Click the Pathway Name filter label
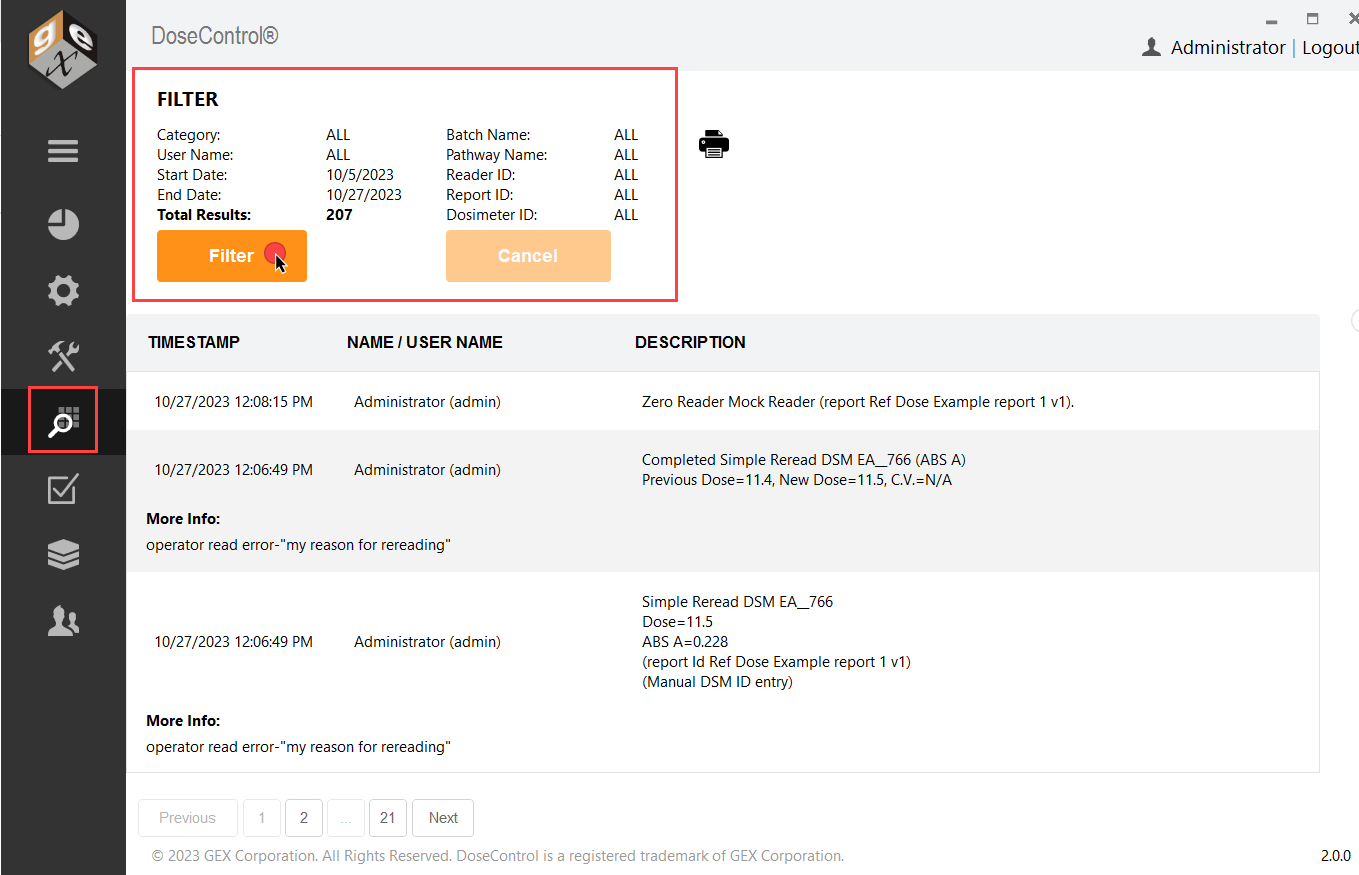Image resolution: width=1359 pixels, height=875 pixels. pyautogui.click(x=497, y=155)
